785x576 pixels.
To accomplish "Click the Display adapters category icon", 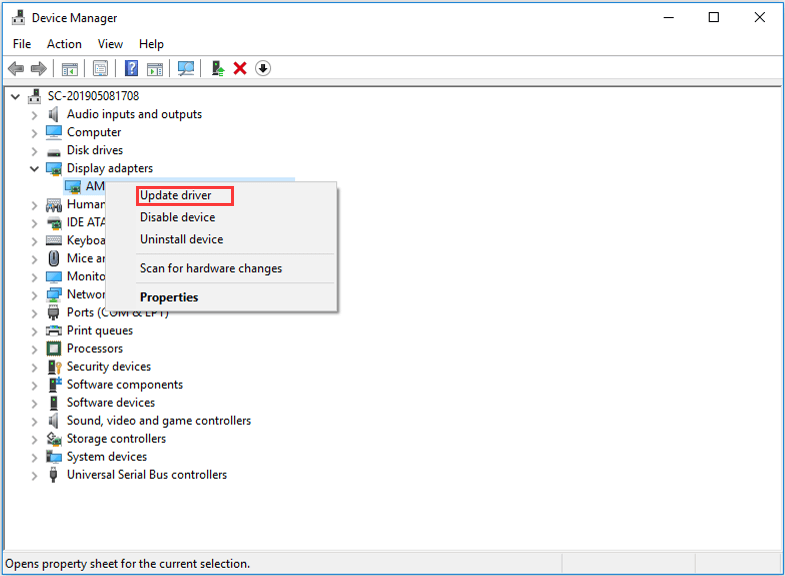I will coord(54,169).
